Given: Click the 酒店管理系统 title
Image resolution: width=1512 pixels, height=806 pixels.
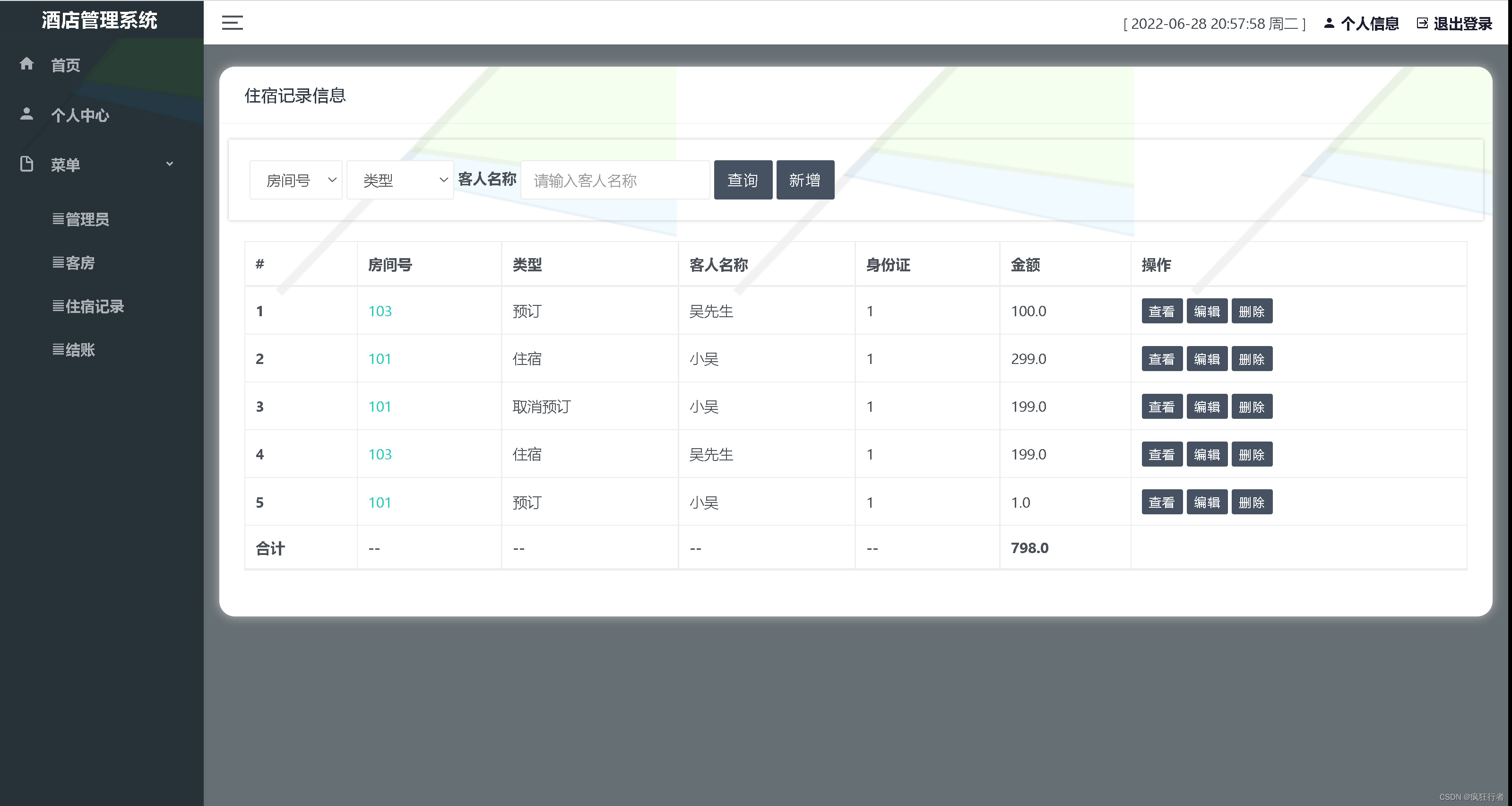Looking at the screenshot, I should 99,20.
